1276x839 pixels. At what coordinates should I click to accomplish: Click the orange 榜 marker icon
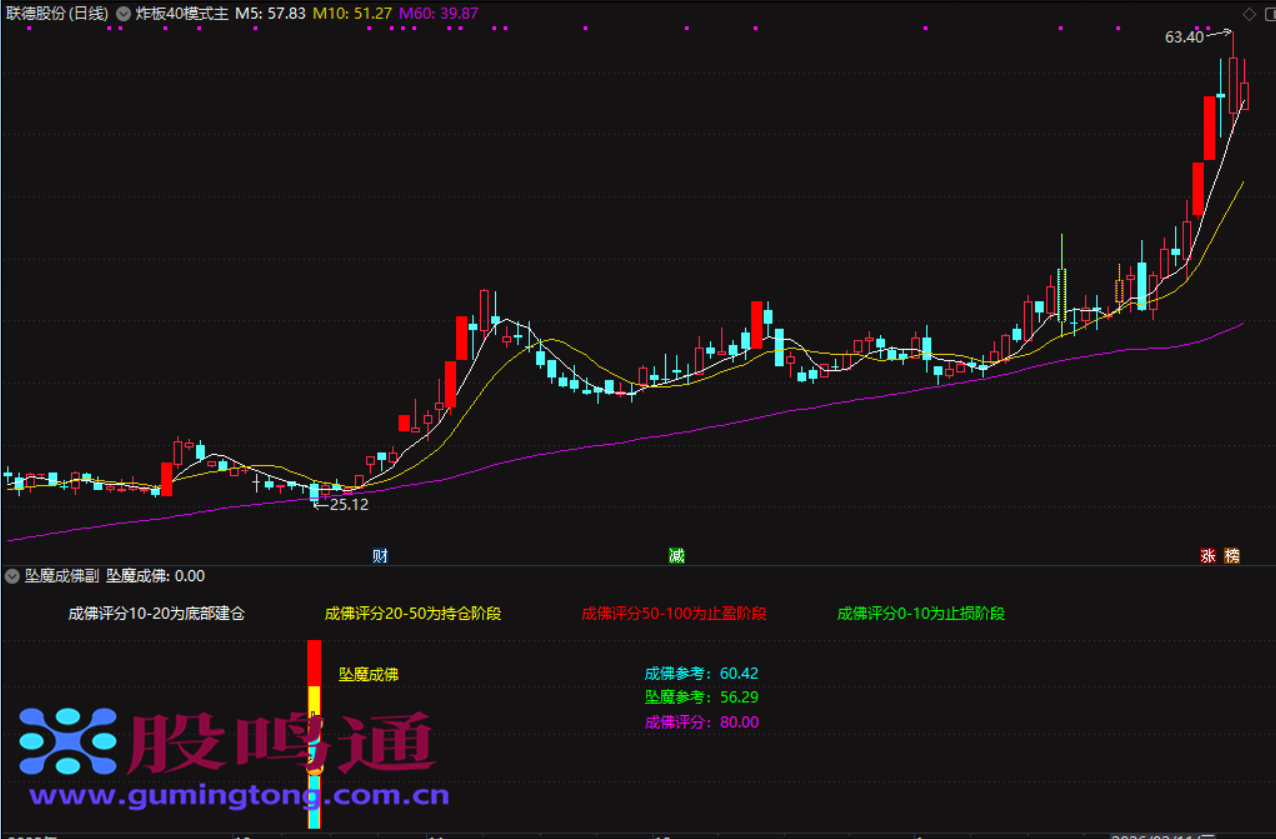(x=1232, y=556)
